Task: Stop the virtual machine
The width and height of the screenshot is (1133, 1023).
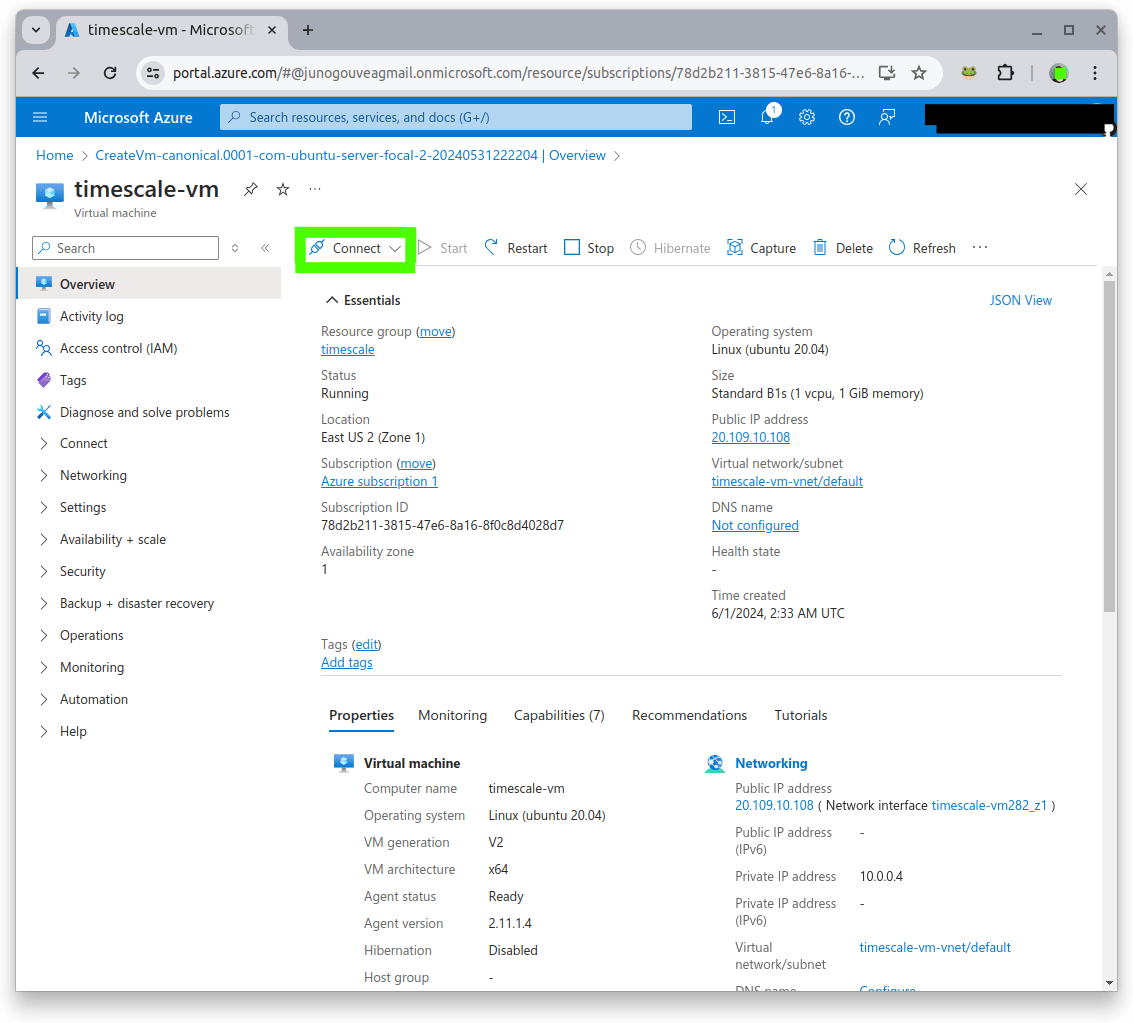Action: pyautogui.click(x=588, y=247)
